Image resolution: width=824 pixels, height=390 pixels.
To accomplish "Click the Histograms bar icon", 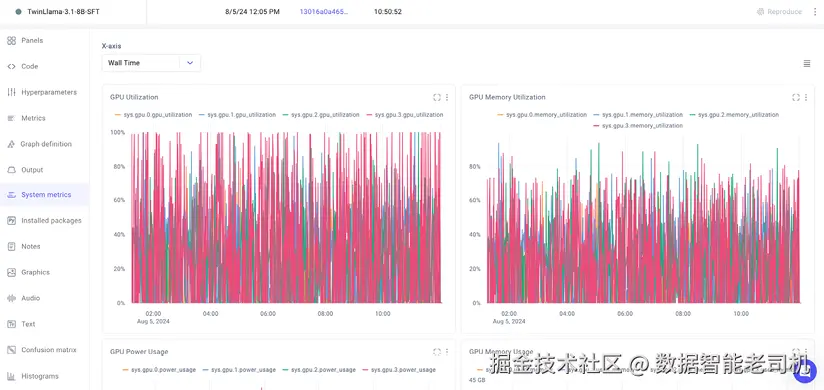I will click(12, 376).
